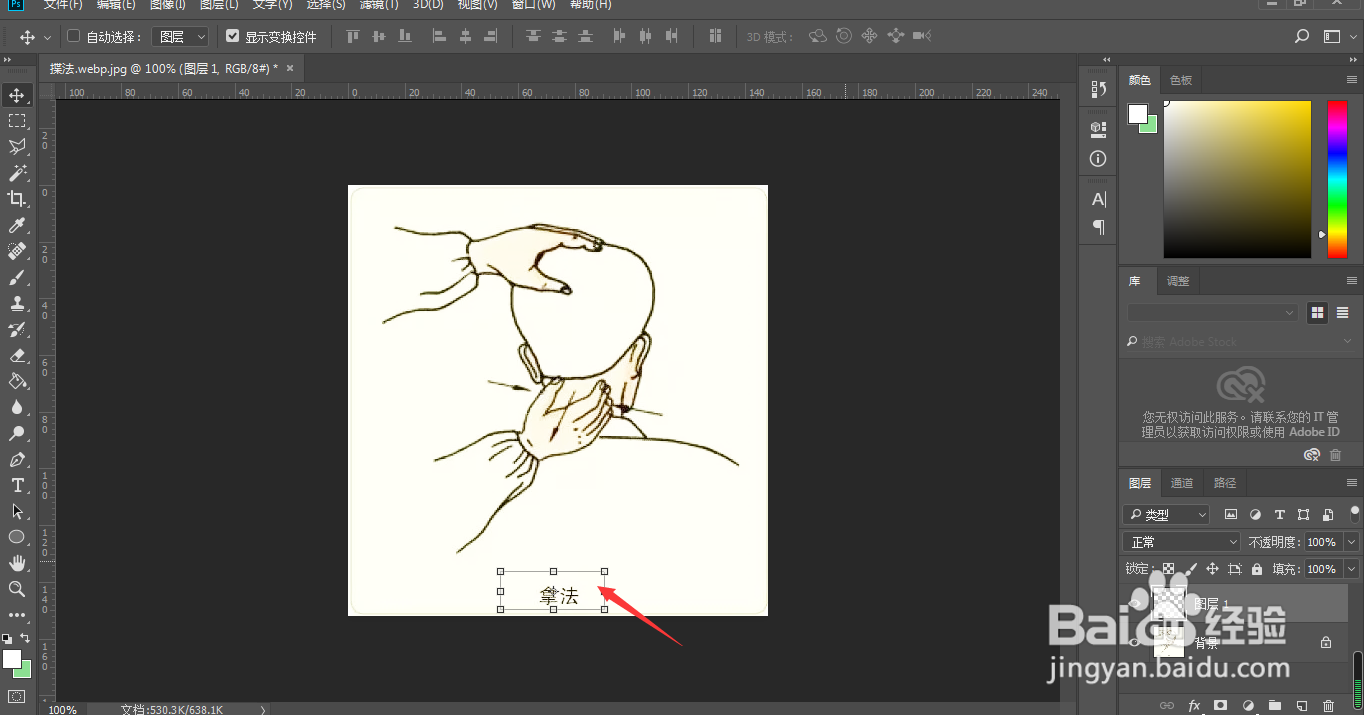
Task: Select the Horizontal Type tool
Action: 17,485
